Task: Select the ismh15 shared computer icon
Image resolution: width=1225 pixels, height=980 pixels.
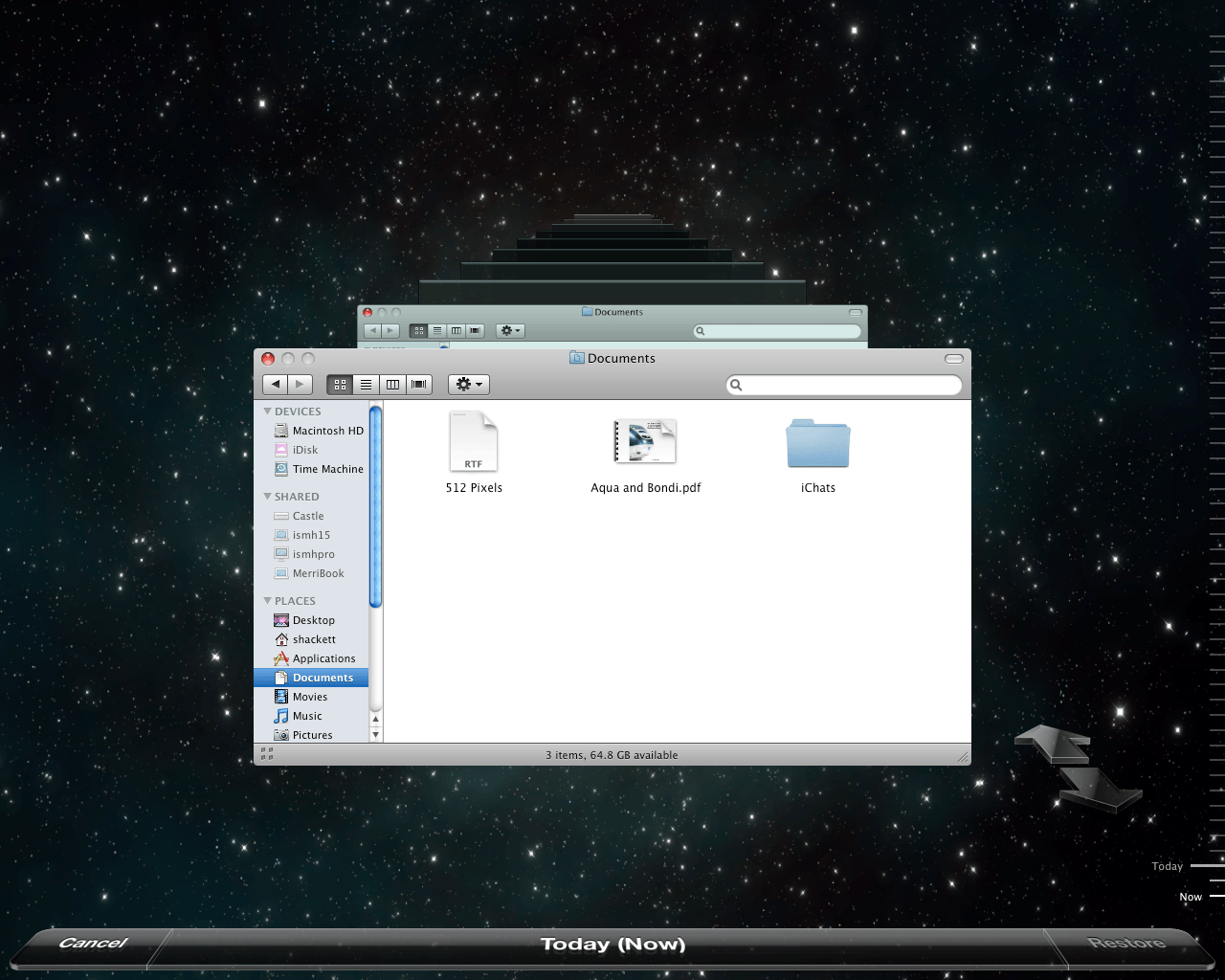Action: (x=281, y=535)
